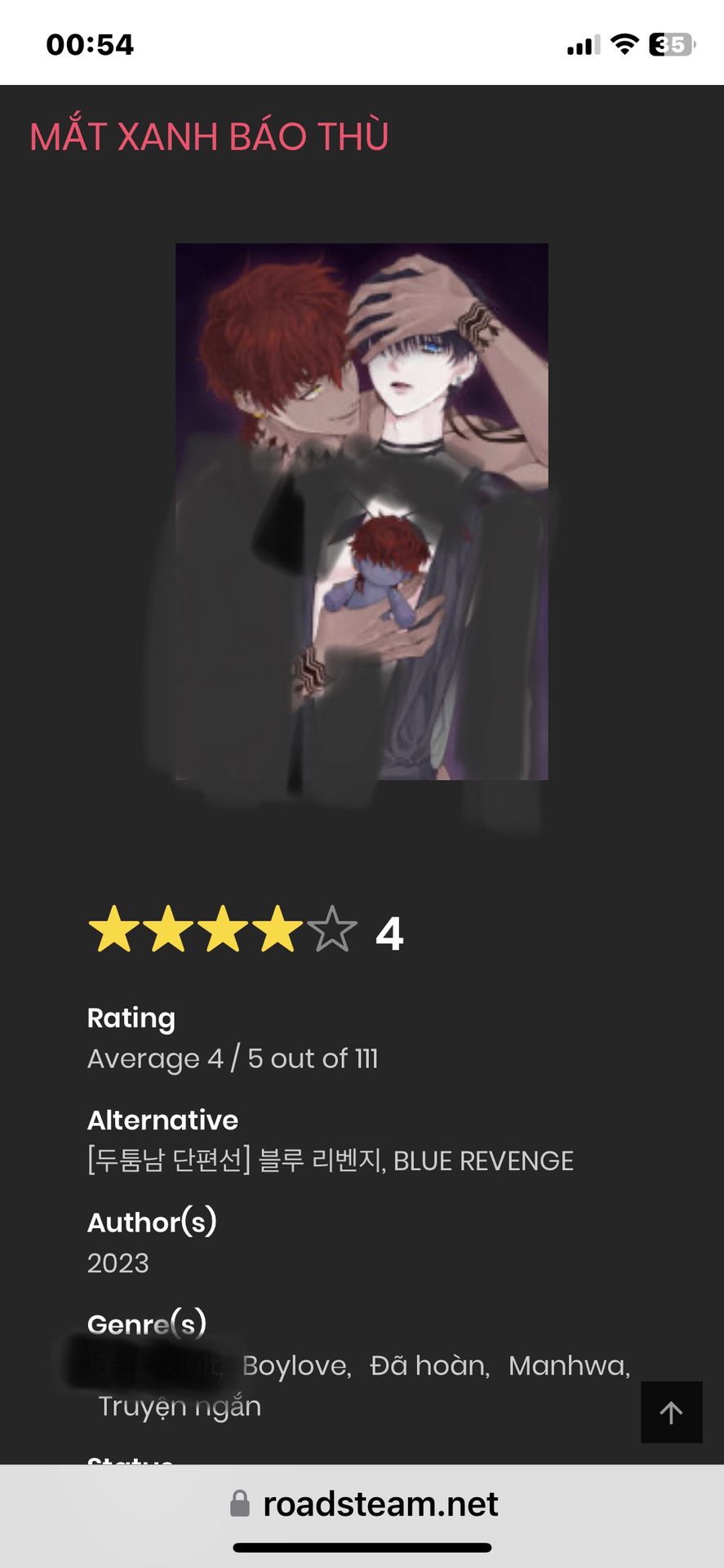The width and height of the screenshot is (724, 1568).
Task: Select the Truyện ngắn genre tag
Action: 180,1406
